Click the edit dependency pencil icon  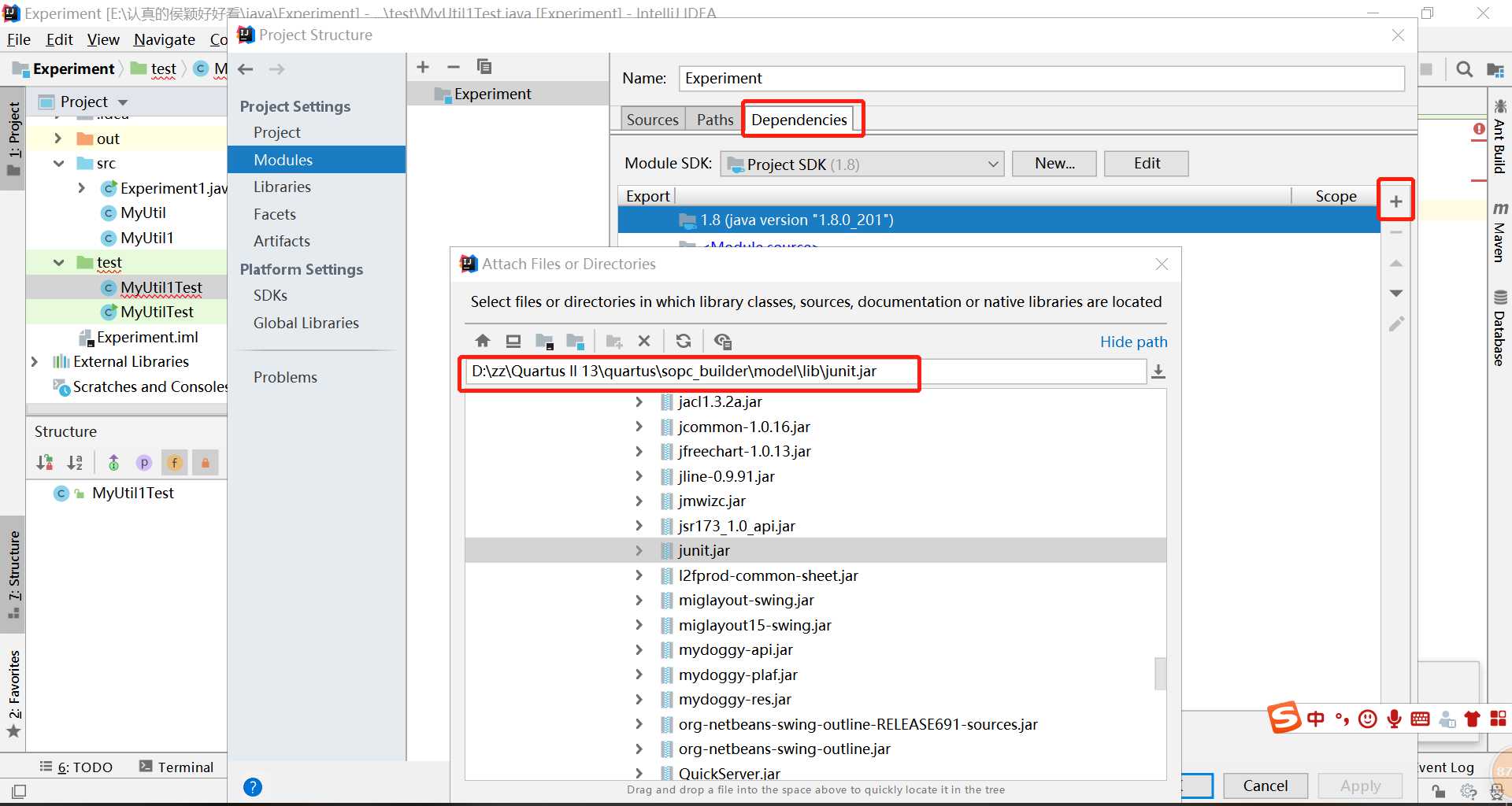(1396, 324)
